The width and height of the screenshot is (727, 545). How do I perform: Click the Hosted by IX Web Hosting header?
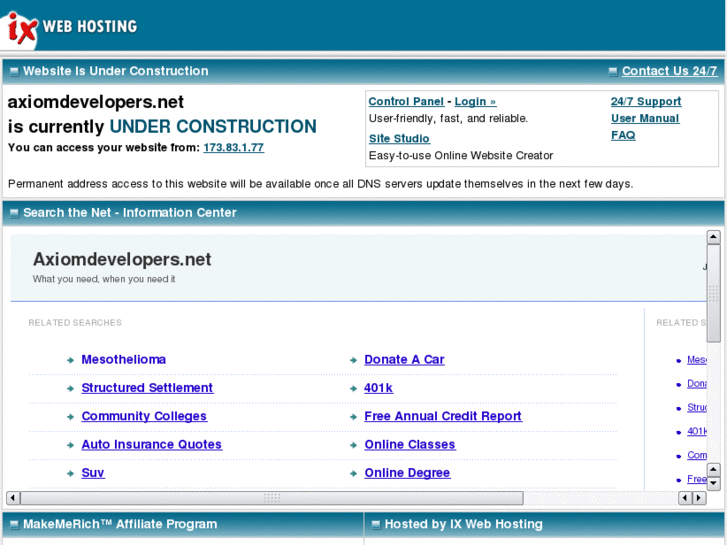point(464,524)
